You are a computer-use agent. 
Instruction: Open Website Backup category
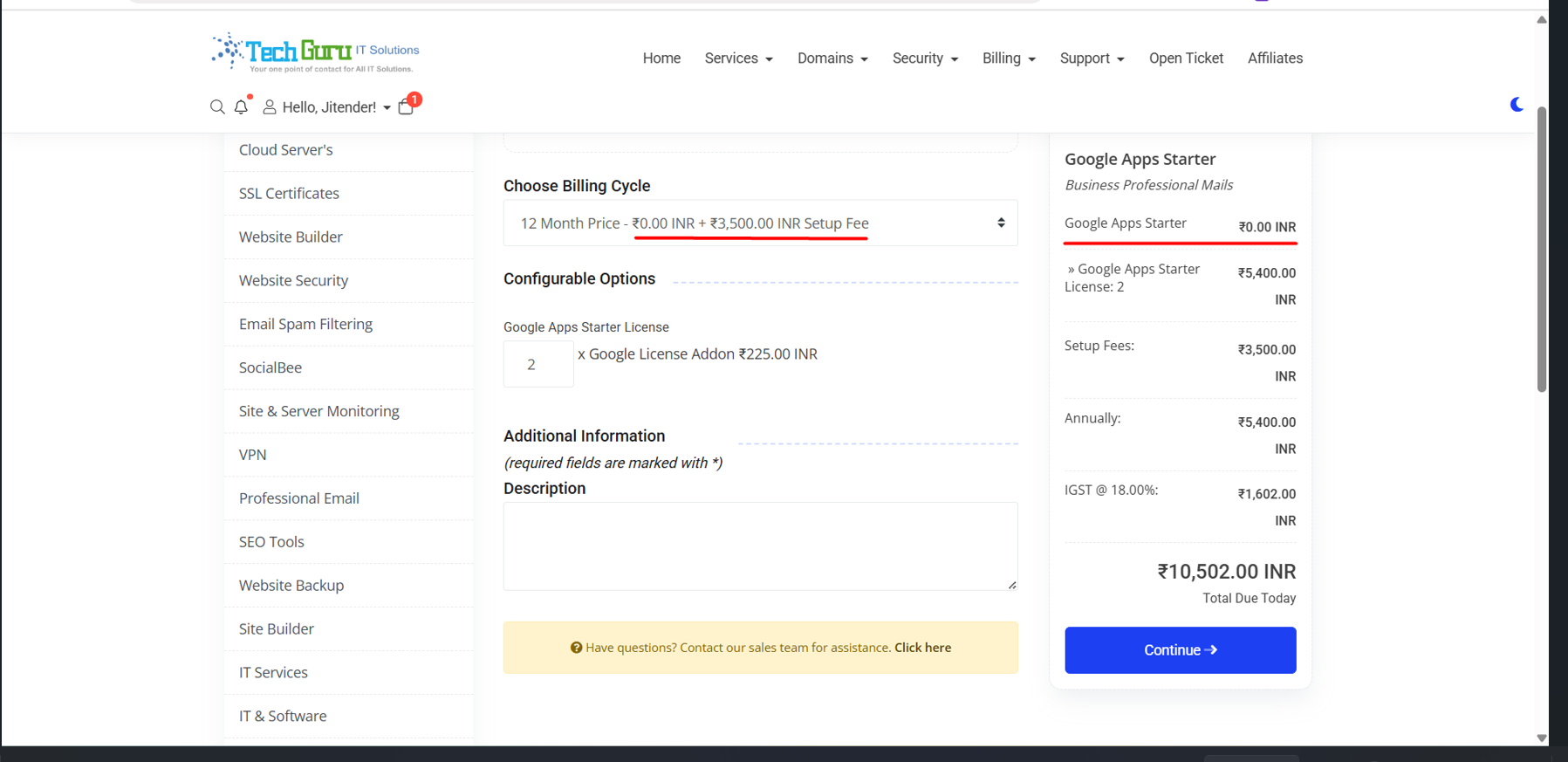[291, 587]
